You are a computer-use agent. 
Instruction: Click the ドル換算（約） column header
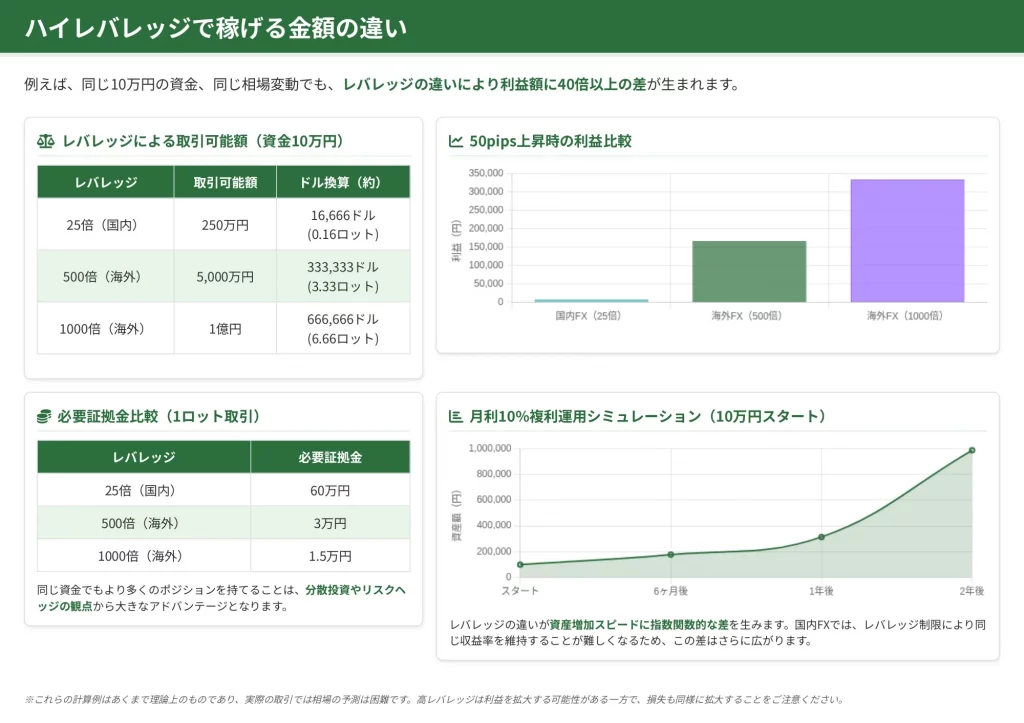(343, 182)
